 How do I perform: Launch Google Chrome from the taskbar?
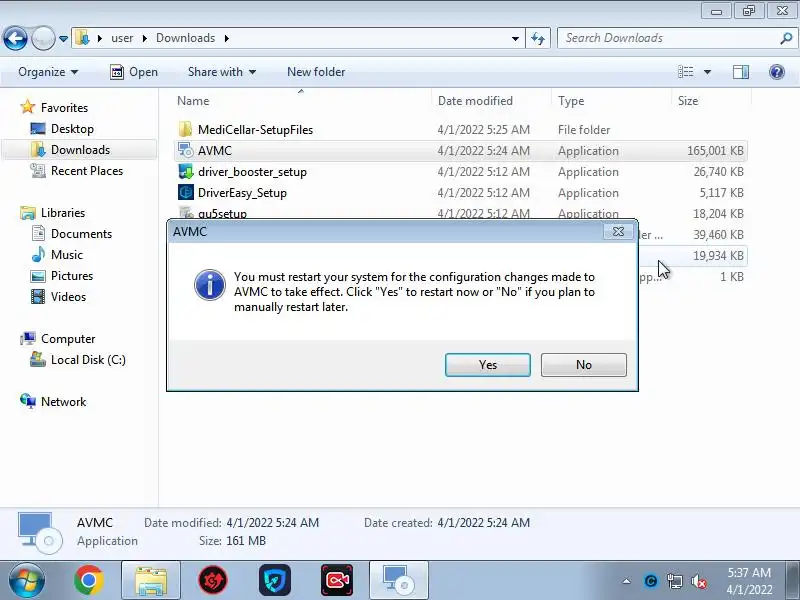89,580
